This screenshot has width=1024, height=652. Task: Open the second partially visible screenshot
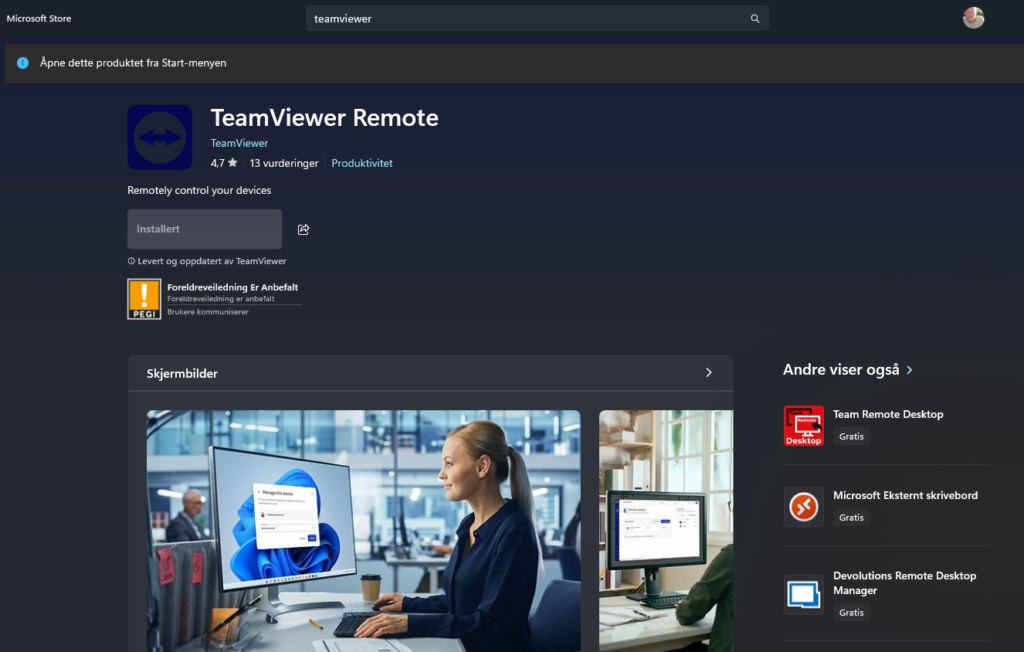(x=665, y=530)
